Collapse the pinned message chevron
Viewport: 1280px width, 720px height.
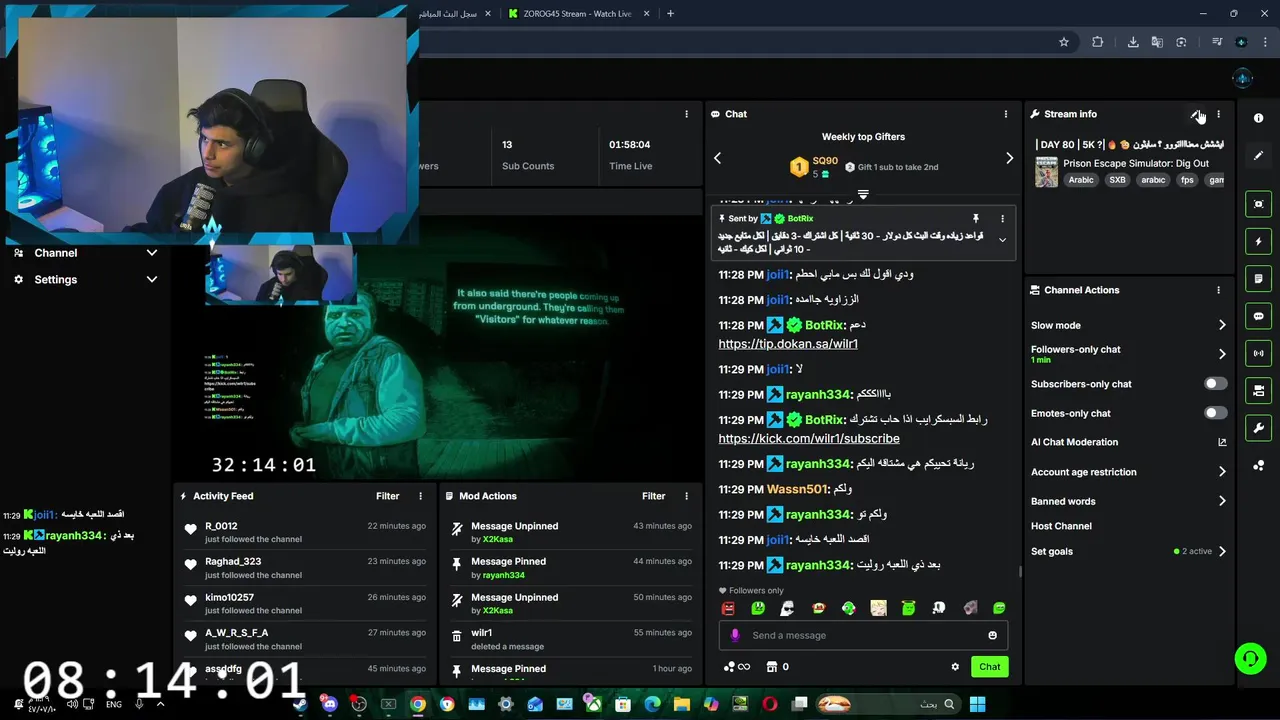point(1002,240)
